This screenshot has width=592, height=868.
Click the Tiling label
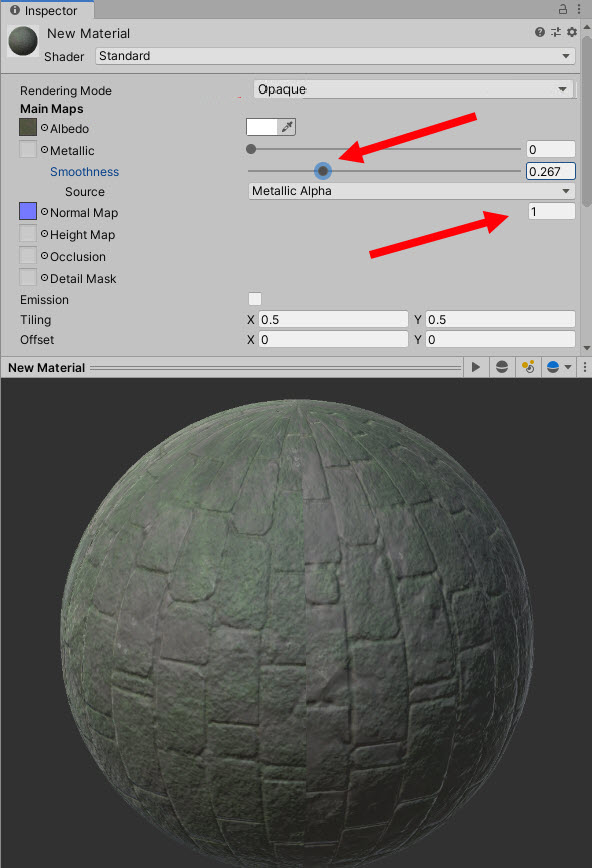pos(35,319)
